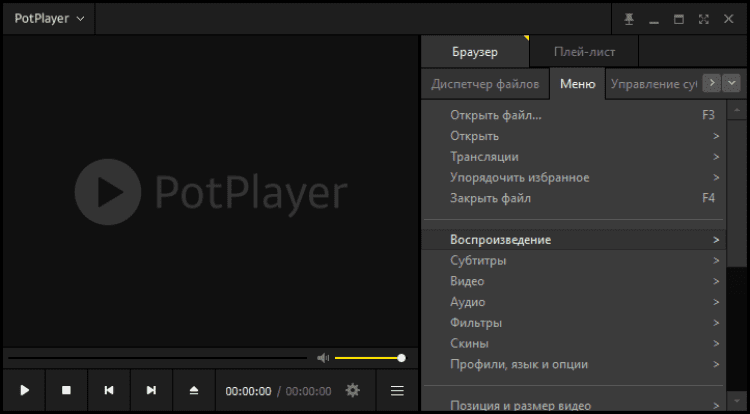Image resolution: width=750 pixels, height=414 pixels.
Task: Click the Play button
Action: [x=24, y=391]
